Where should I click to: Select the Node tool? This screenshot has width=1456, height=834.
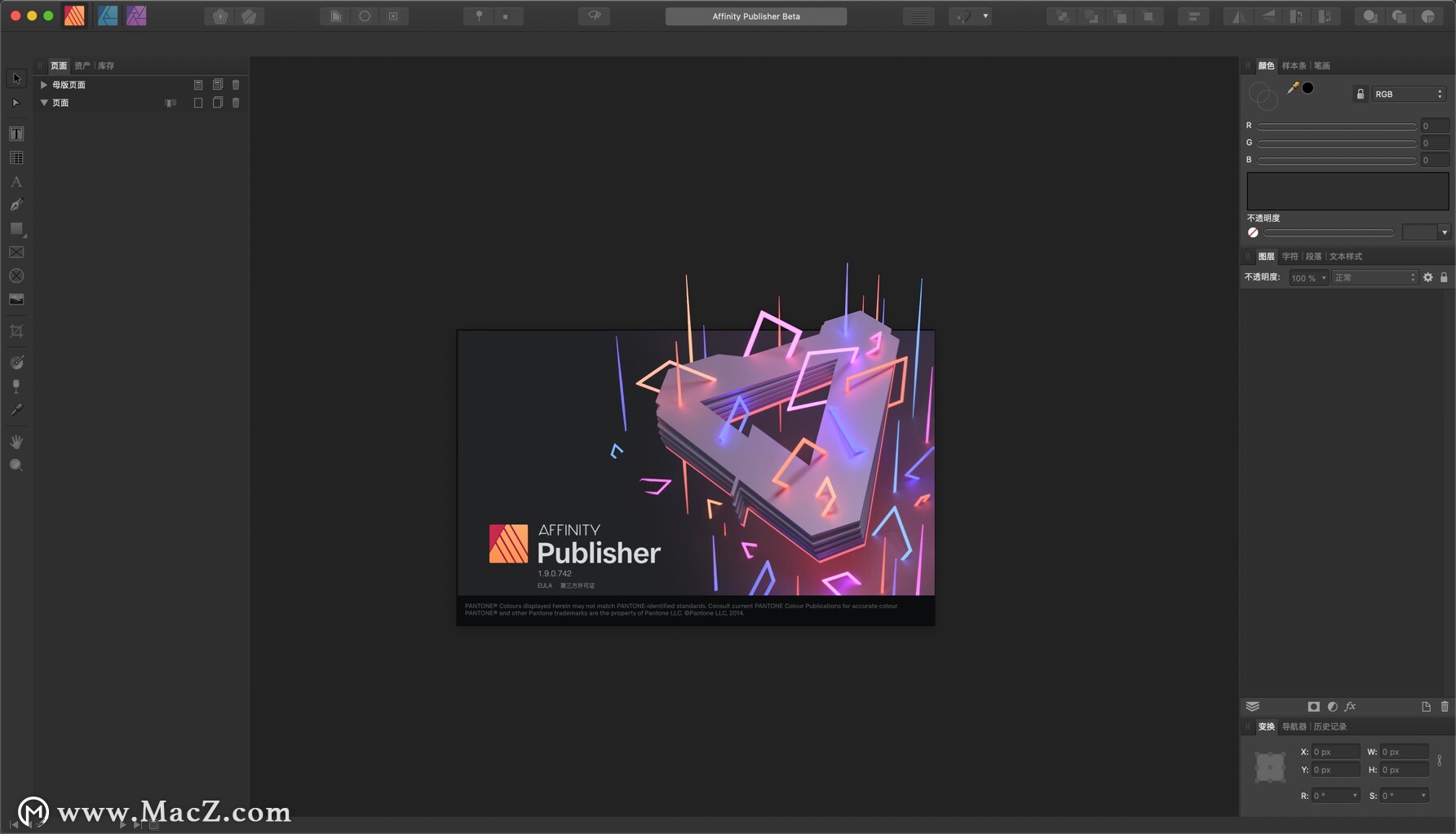[16, 103]
